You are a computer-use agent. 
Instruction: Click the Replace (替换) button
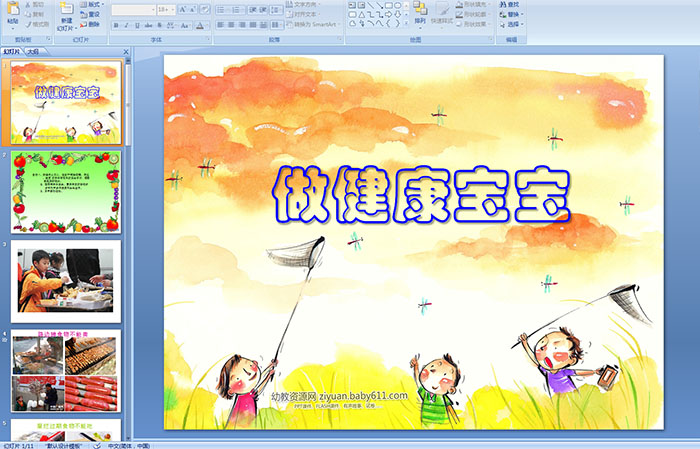[512, 14]
